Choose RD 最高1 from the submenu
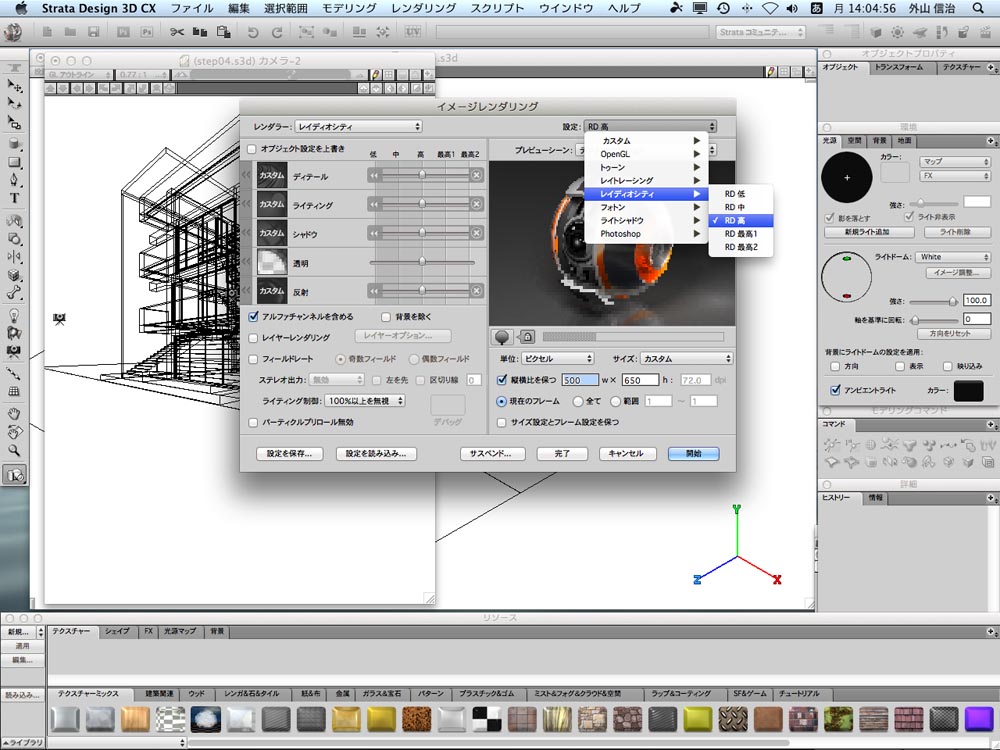The width and height of the screenshot is (1000, 750). (x=741, y=234)
